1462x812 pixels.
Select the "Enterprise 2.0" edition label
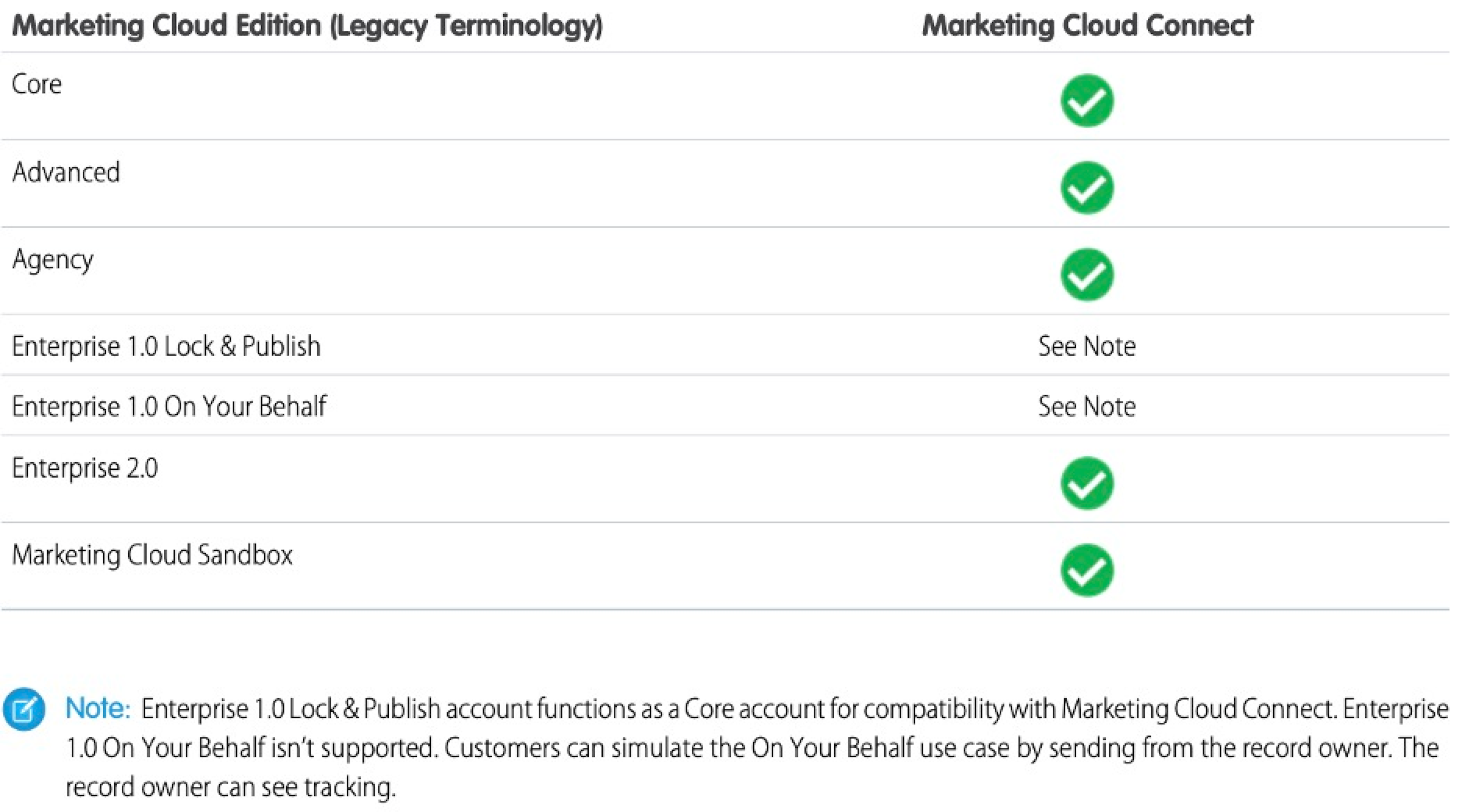click(x=85, y=469)
